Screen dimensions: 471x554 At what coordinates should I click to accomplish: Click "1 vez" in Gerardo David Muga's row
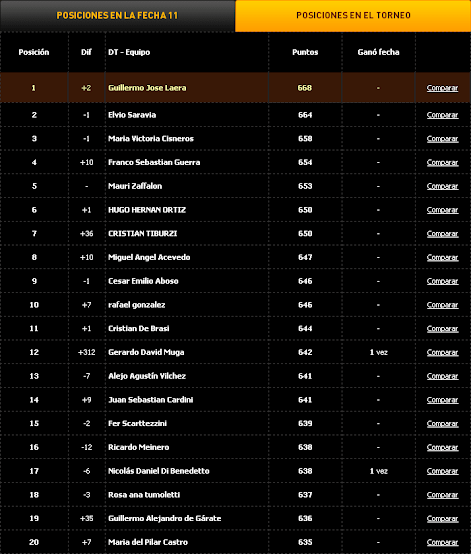(378, 352)
